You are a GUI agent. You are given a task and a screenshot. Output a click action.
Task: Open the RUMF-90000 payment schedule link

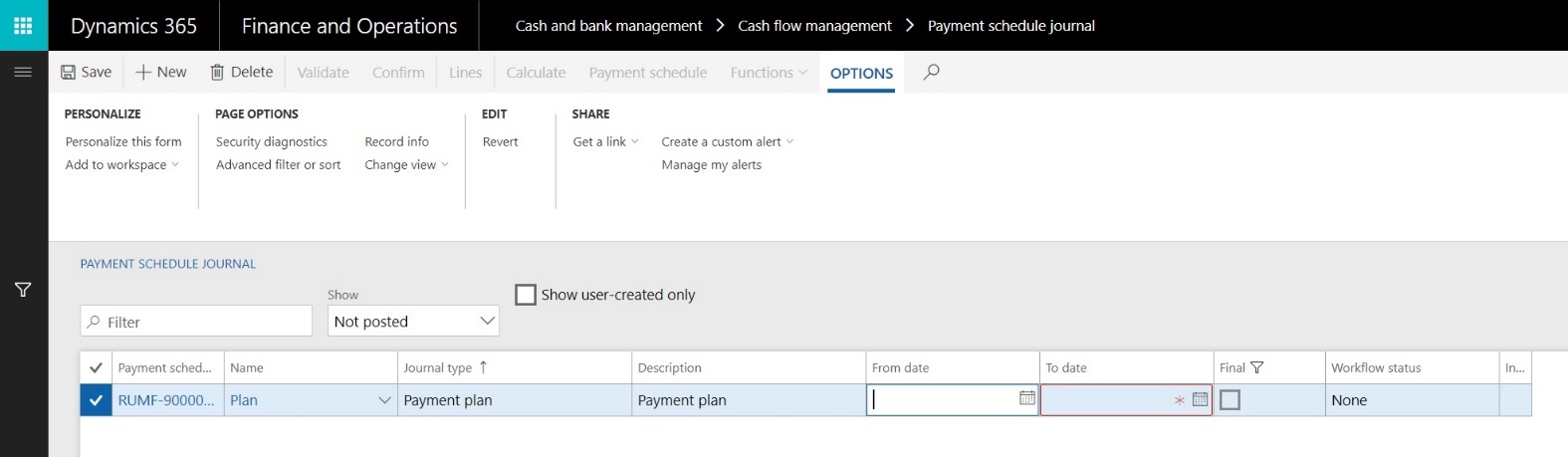[165, 400]
